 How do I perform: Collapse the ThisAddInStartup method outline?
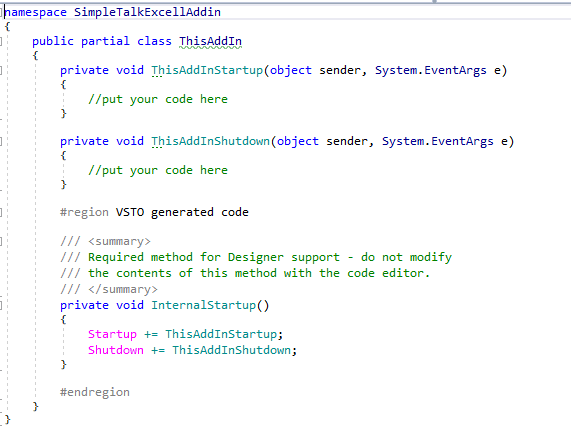1,70
